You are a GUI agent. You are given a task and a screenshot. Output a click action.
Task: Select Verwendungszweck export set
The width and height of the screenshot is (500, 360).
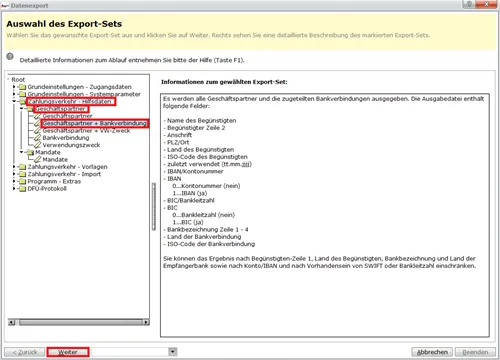pos(71,145)
